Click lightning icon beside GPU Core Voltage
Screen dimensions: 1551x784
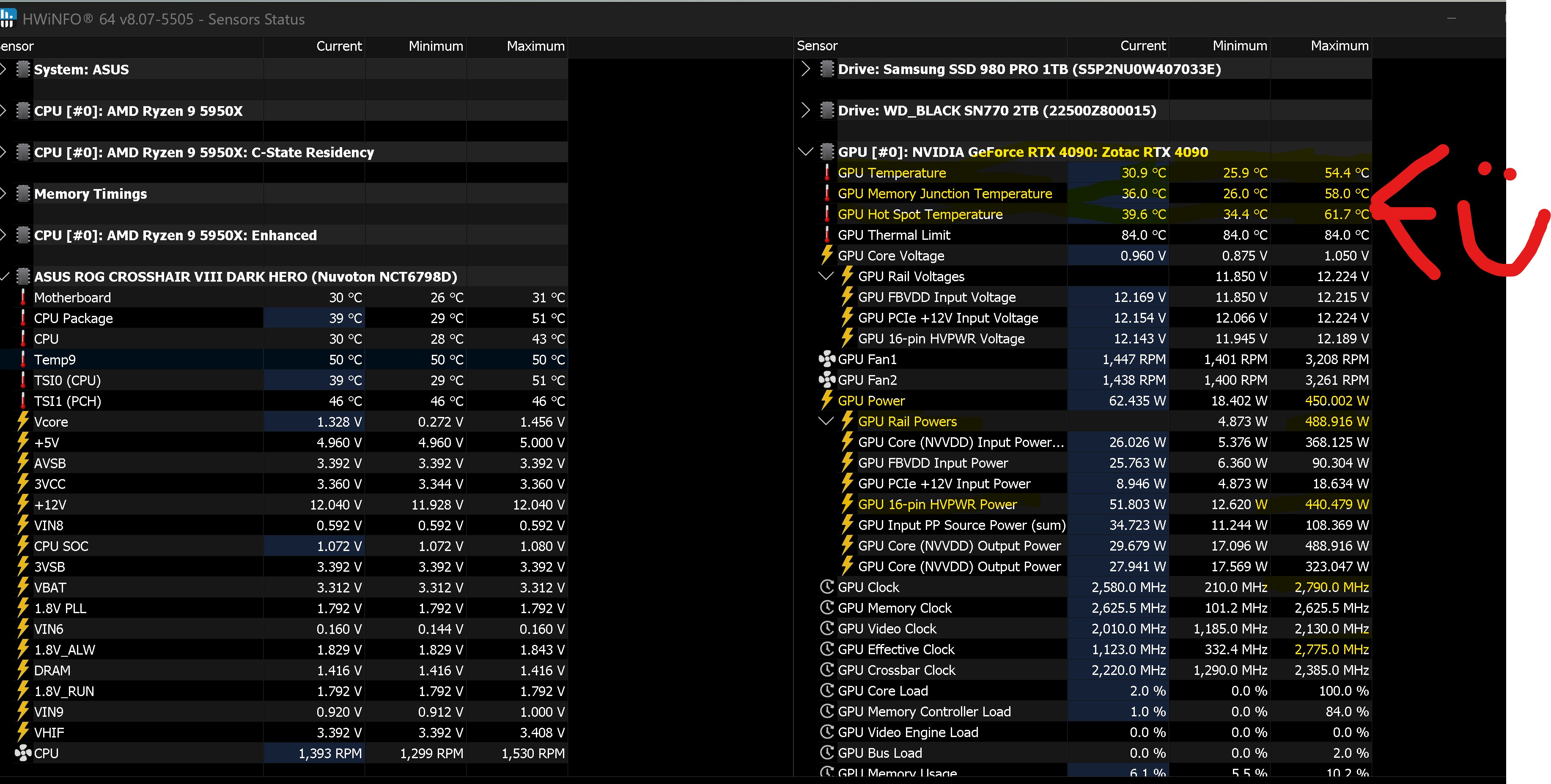pyautogui.click(x=827, y=255)
